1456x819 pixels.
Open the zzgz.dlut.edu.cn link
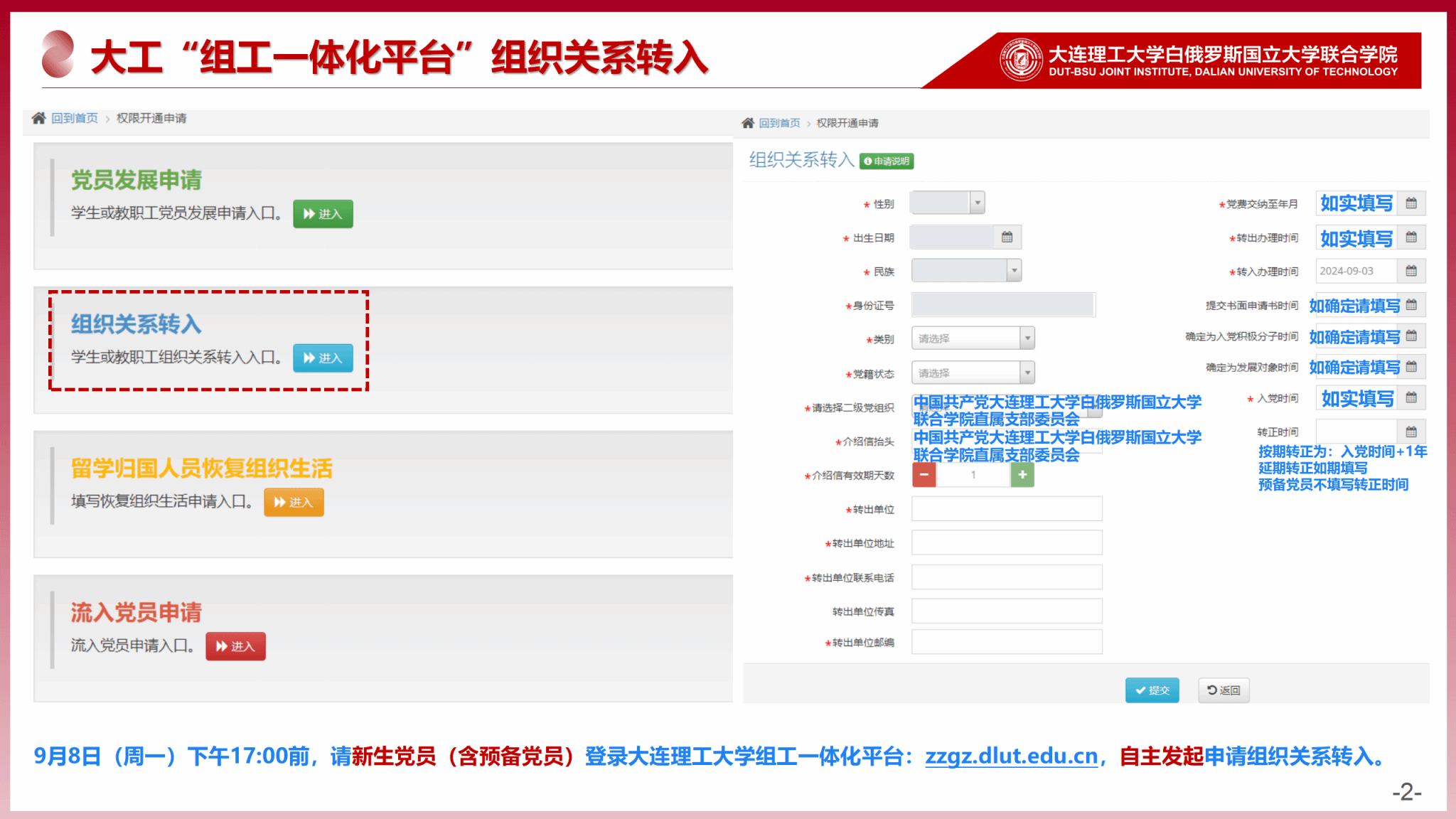[1011, 756]
